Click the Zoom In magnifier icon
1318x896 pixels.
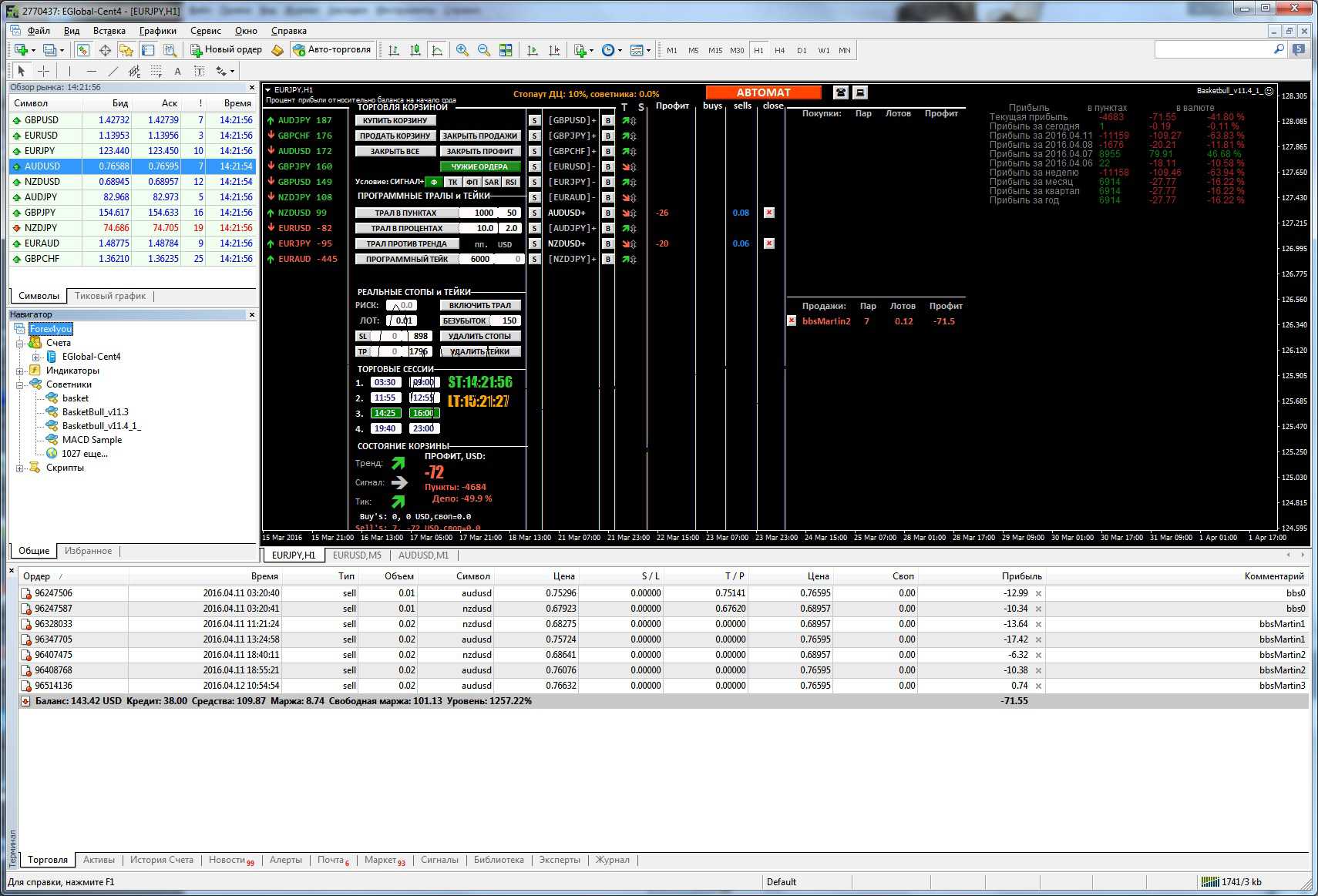[x=462, y=50]
